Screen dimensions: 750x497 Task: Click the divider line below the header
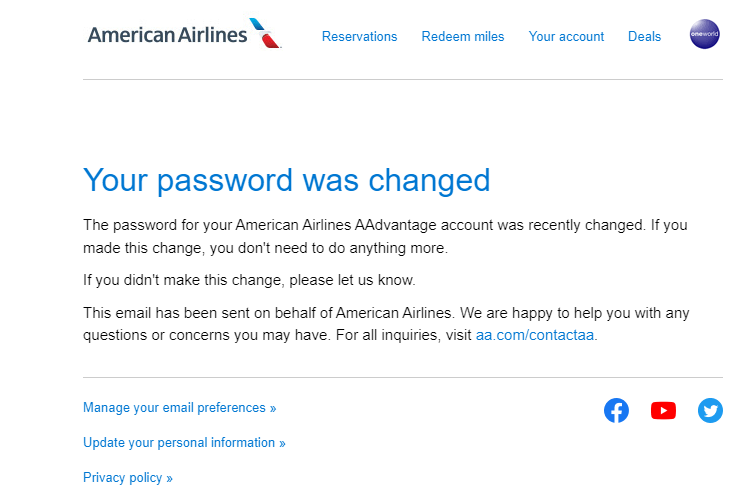[x=402, y=79]
